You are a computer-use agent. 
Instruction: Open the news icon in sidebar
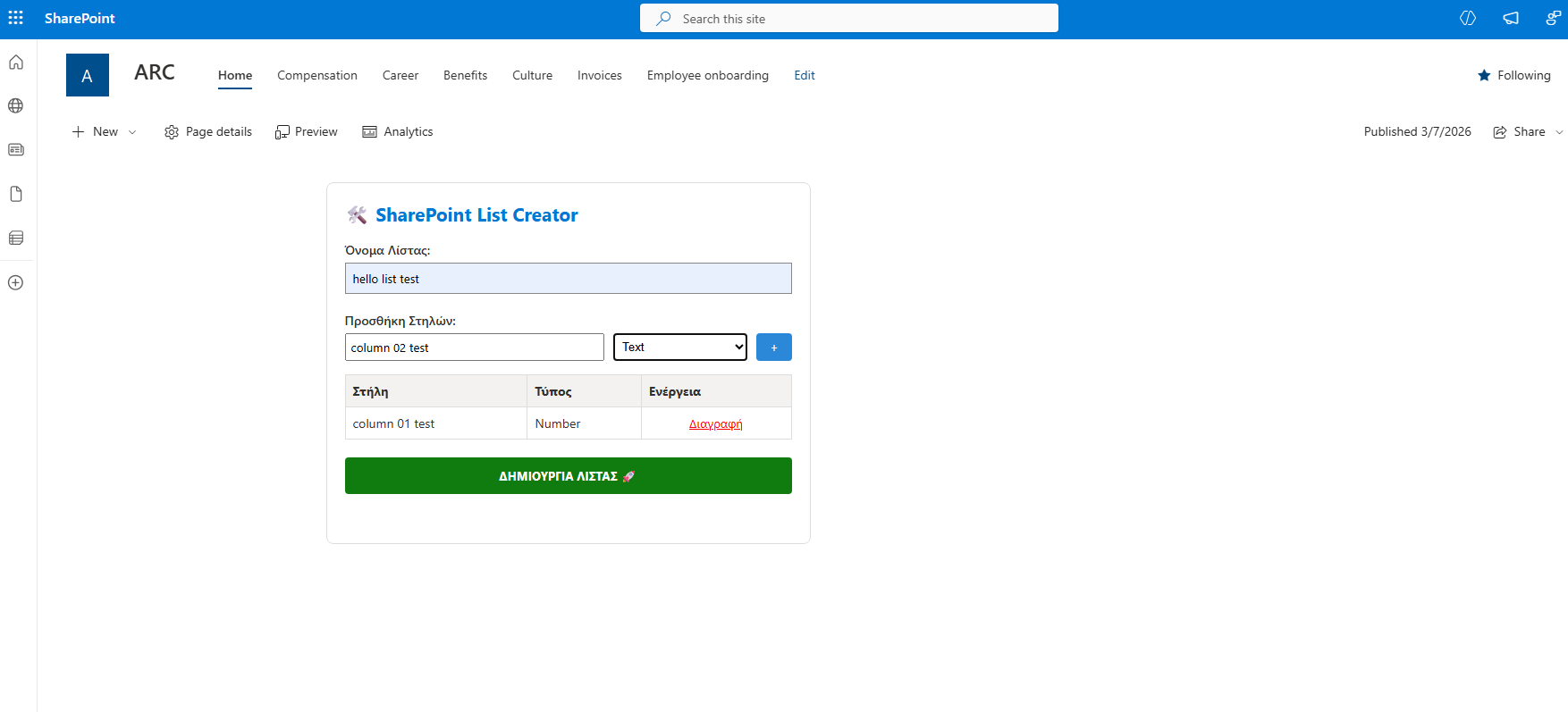tap(16, 149)
